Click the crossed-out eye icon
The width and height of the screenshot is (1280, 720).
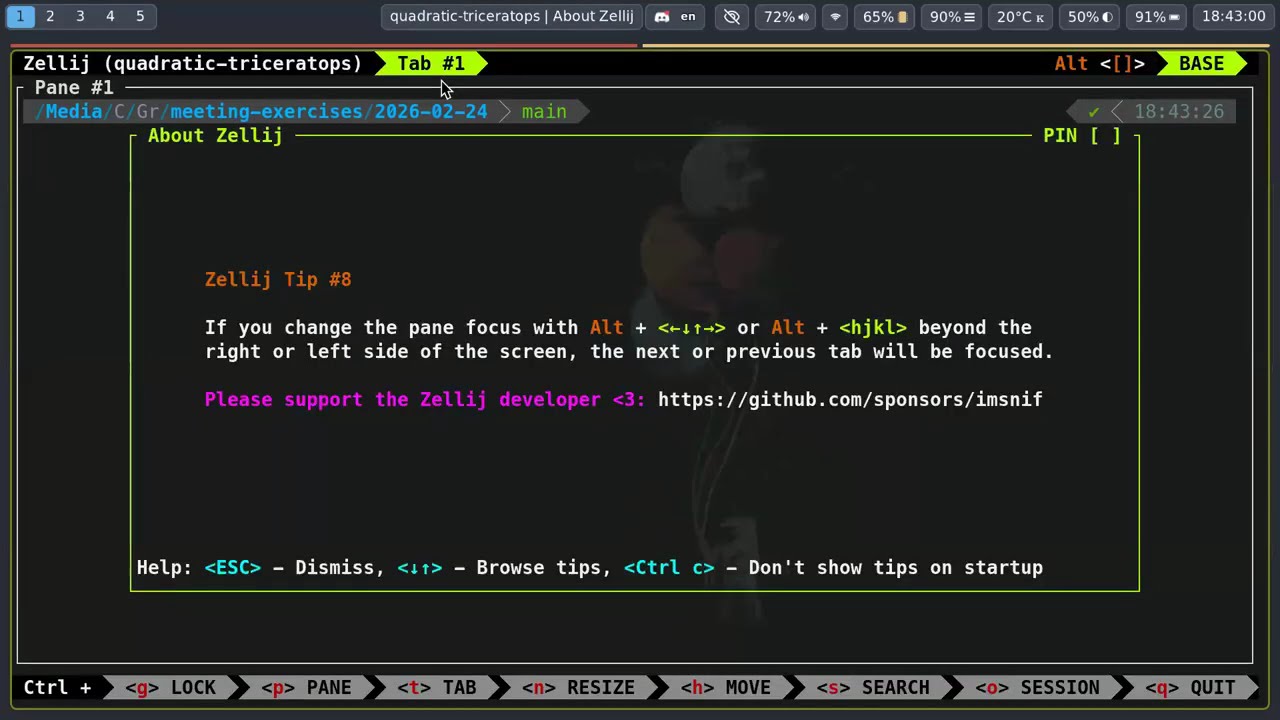pos(732,16)
